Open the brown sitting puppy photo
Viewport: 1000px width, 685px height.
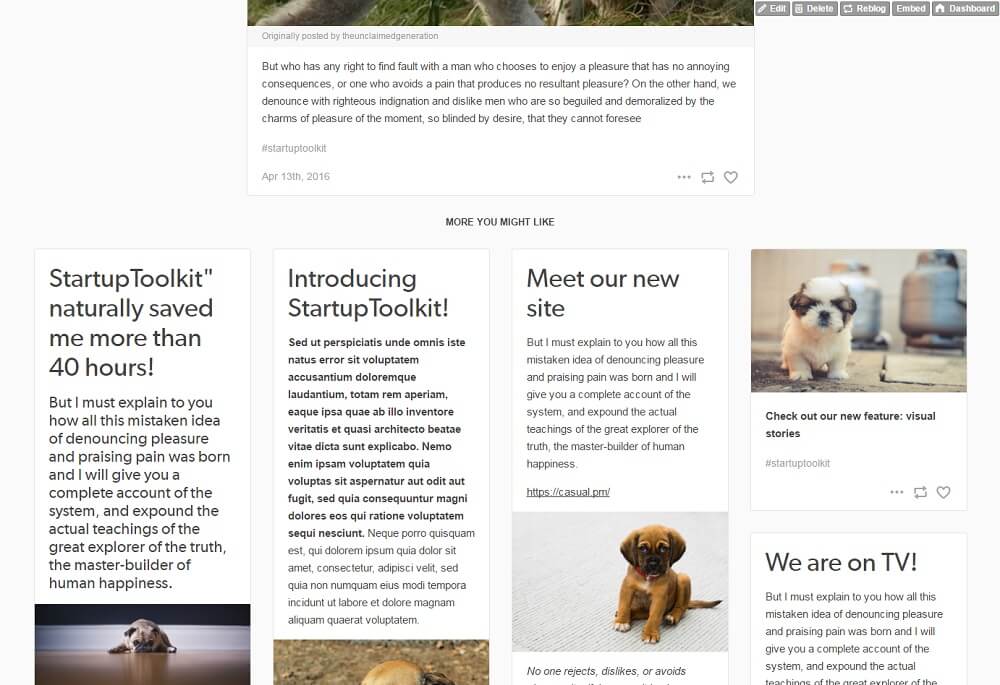[620, 582]
